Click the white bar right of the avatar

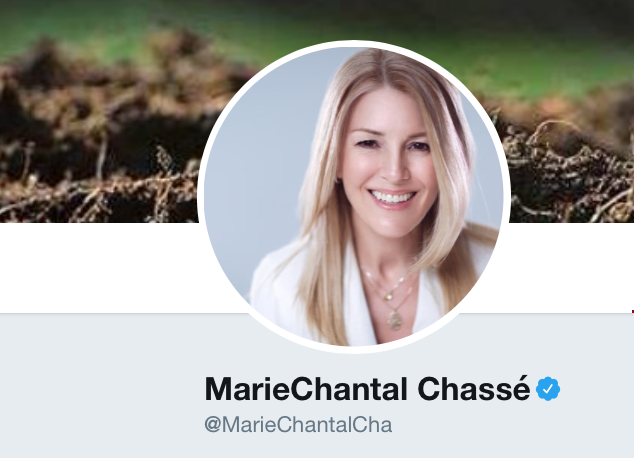tap(566, 267)
